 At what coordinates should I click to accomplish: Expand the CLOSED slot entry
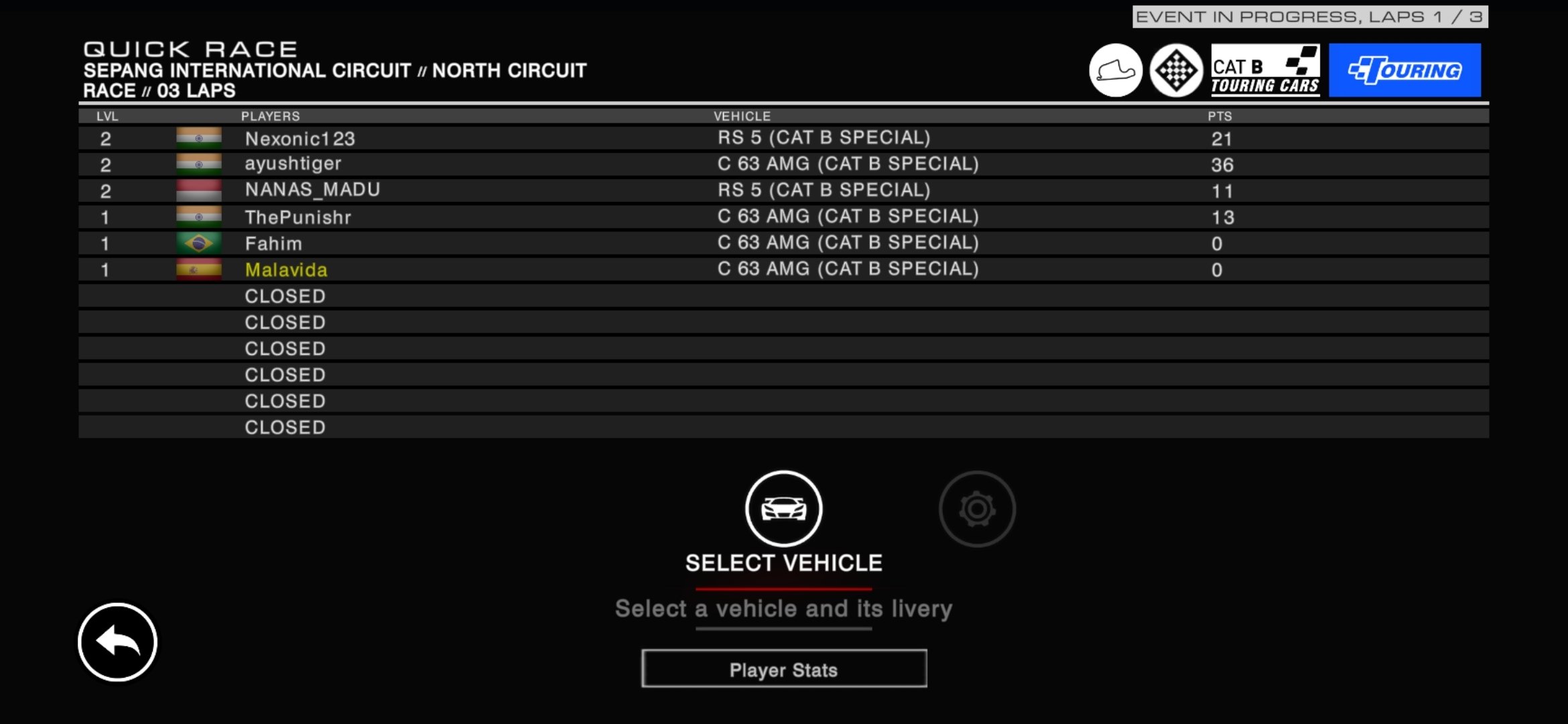284,296
